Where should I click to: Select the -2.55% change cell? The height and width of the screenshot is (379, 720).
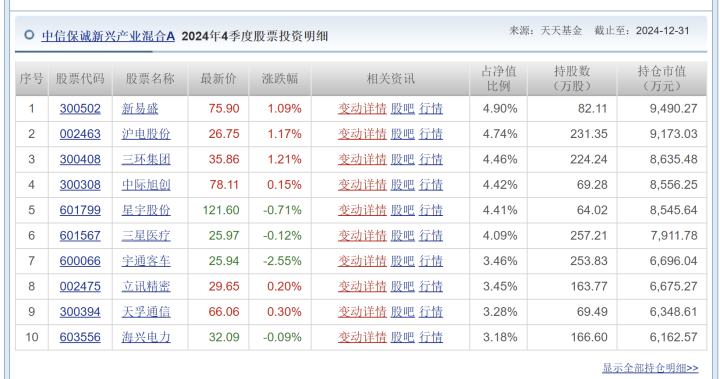280,261
